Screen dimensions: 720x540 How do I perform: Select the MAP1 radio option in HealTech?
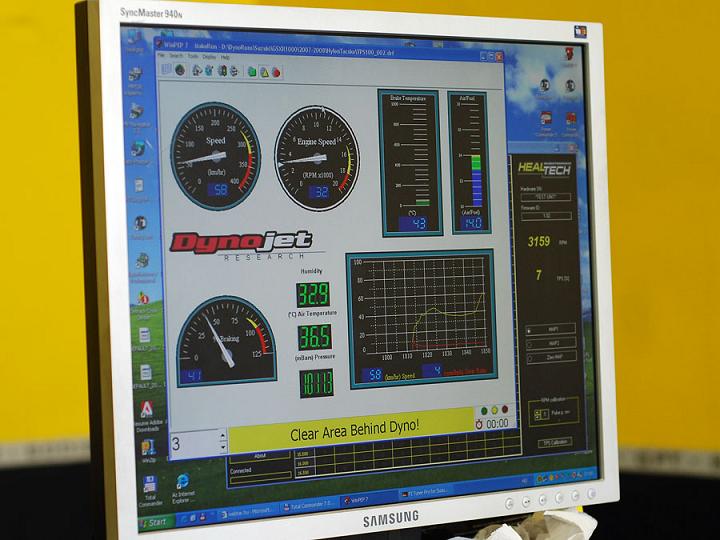[551, 329]
